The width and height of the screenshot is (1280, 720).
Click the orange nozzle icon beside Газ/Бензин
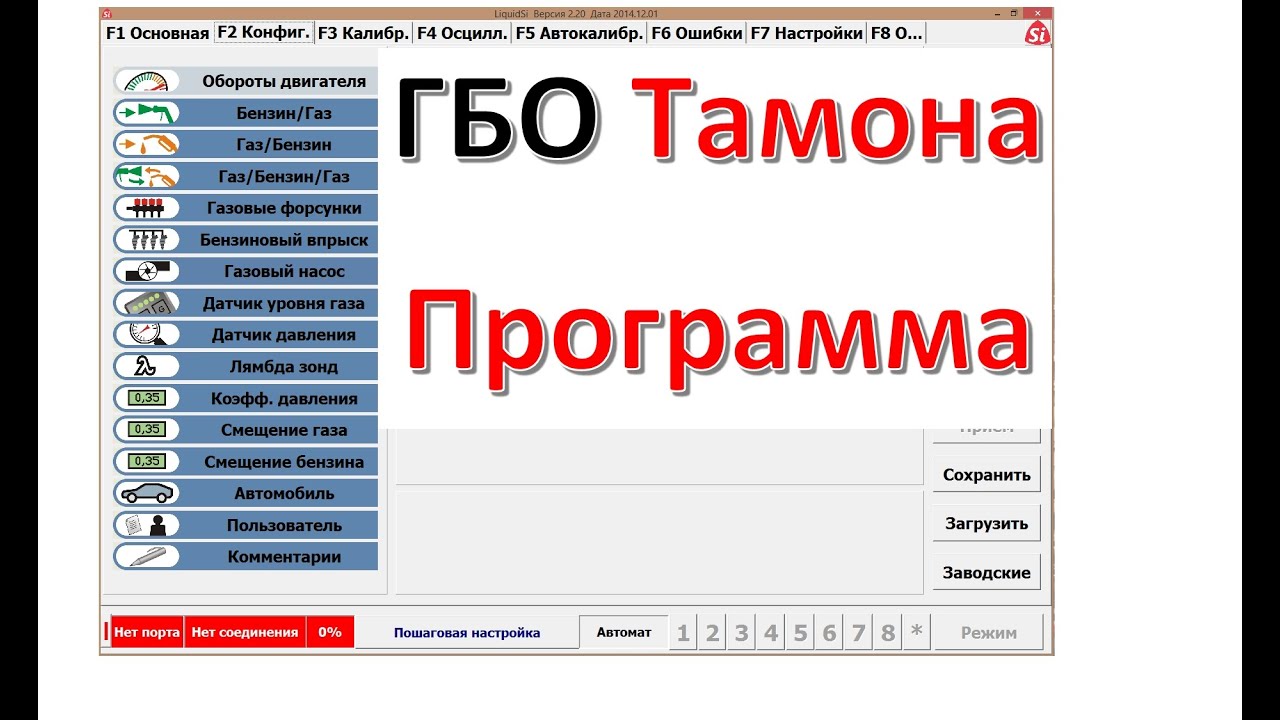tap(146, 144)
